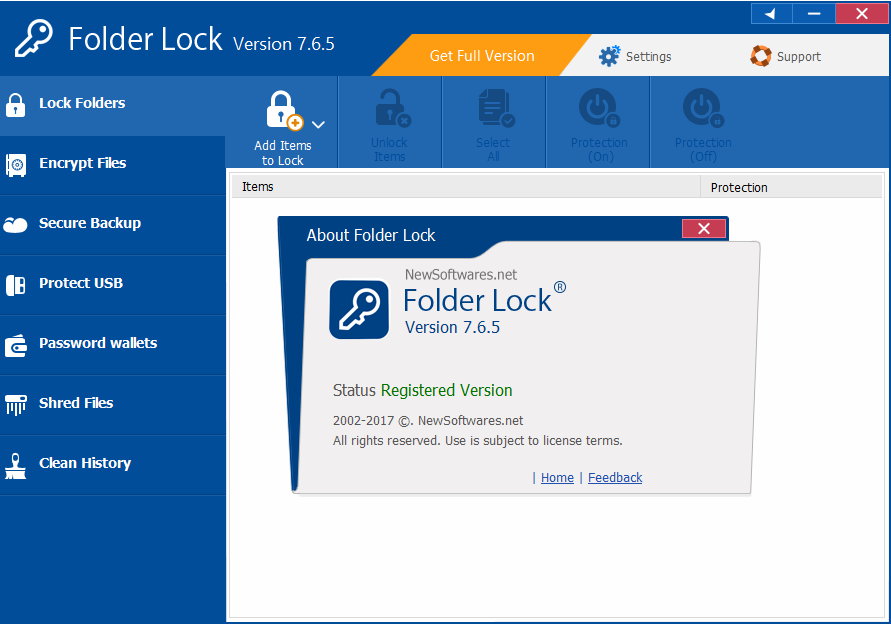Open the Clean History section
Screen dimensions: 891x625
click(113, 465)
